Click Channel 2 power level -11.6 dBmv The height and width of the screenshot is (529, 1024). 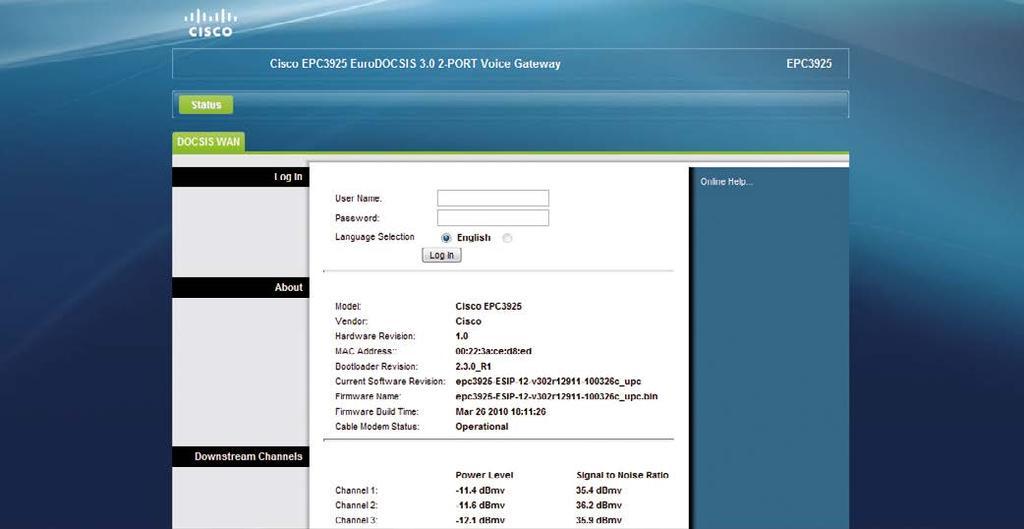pos(480,505)
